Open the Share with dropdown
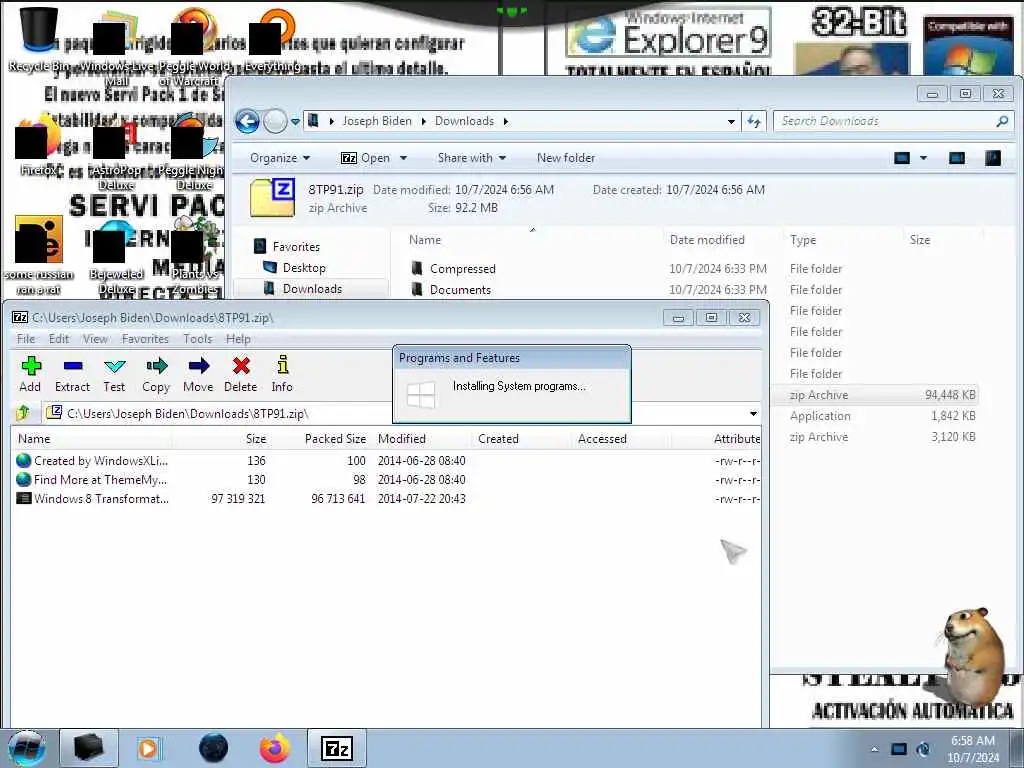 [472, 158]
